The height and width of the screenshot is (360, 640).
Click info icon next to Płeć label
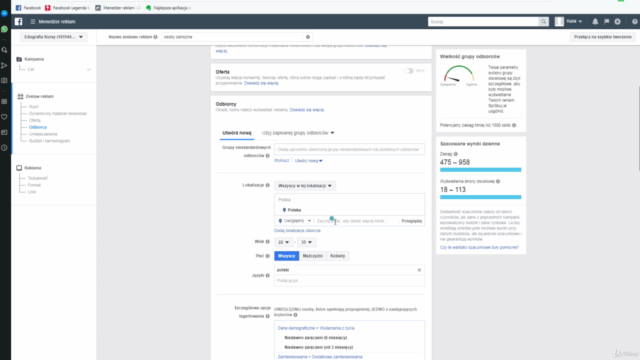pyautogui.click(x=268, y=256)
